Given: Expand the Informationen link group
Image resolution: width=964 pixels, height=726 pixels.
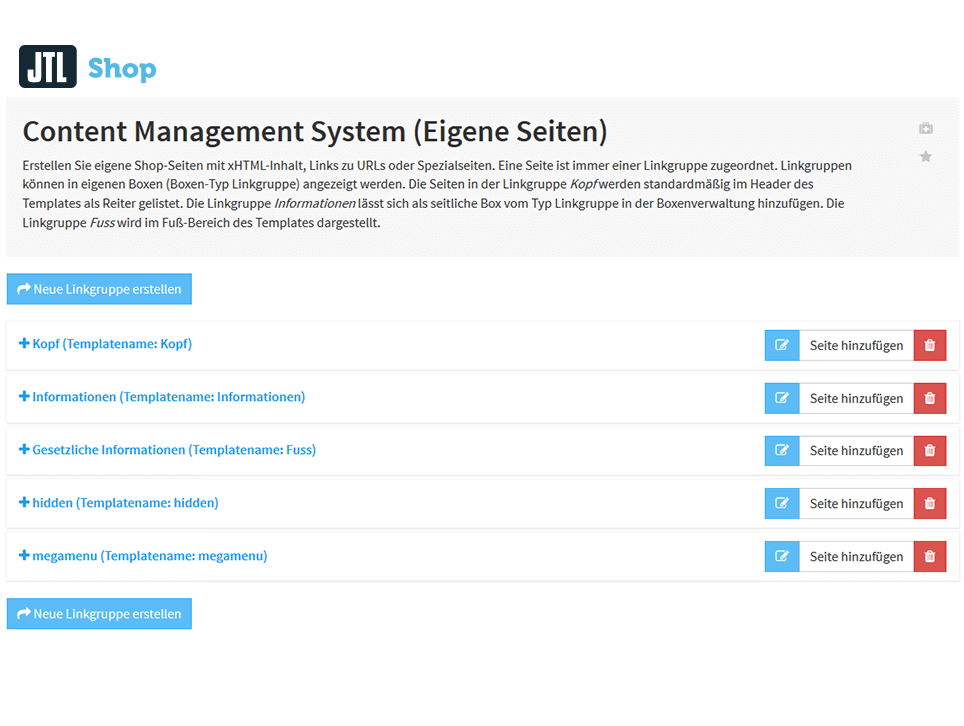Looking at the screenshot, I should (163, 397).
